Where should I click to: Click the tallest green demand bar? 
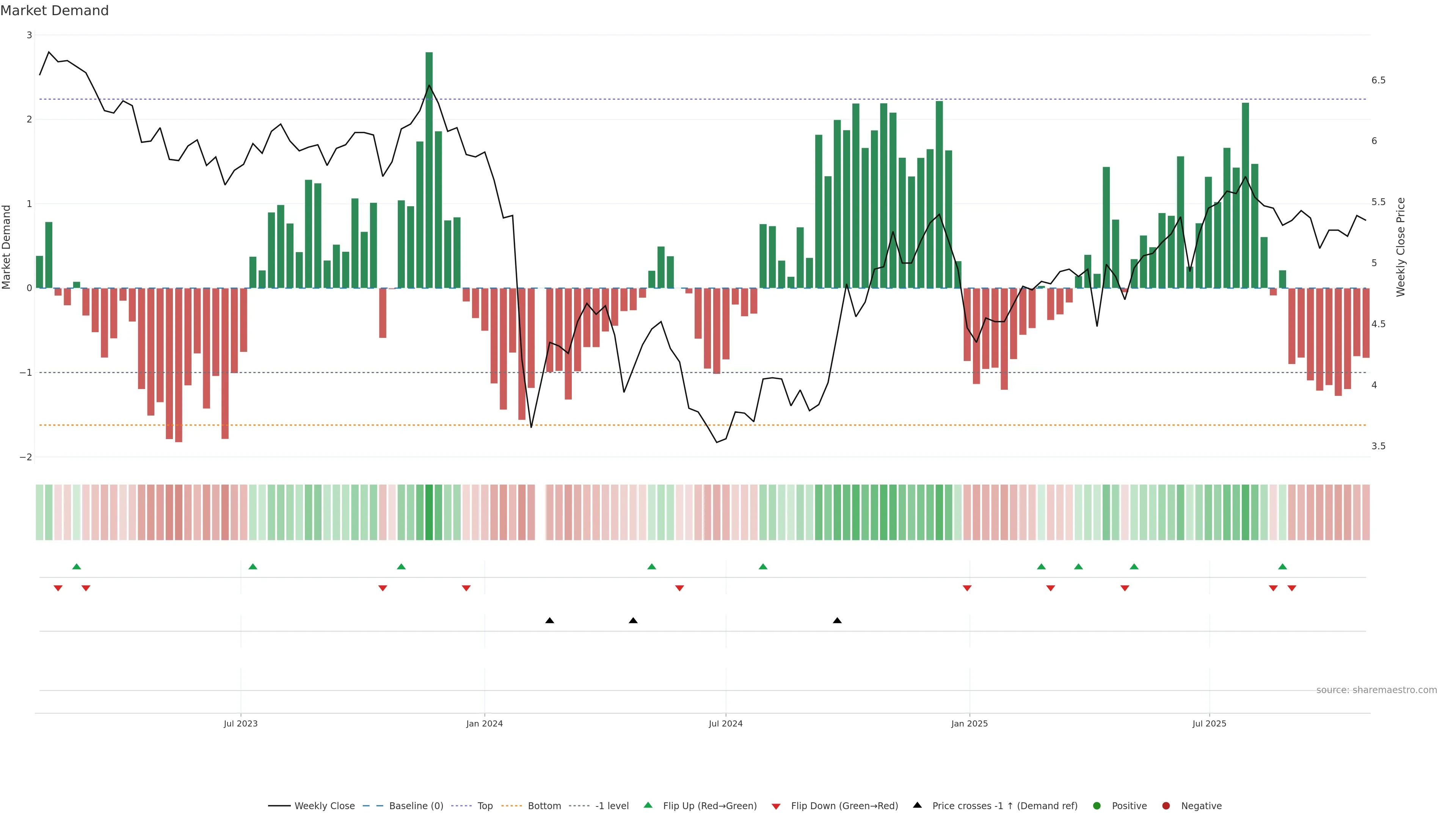pyautogui.click(x=429, y=169)
